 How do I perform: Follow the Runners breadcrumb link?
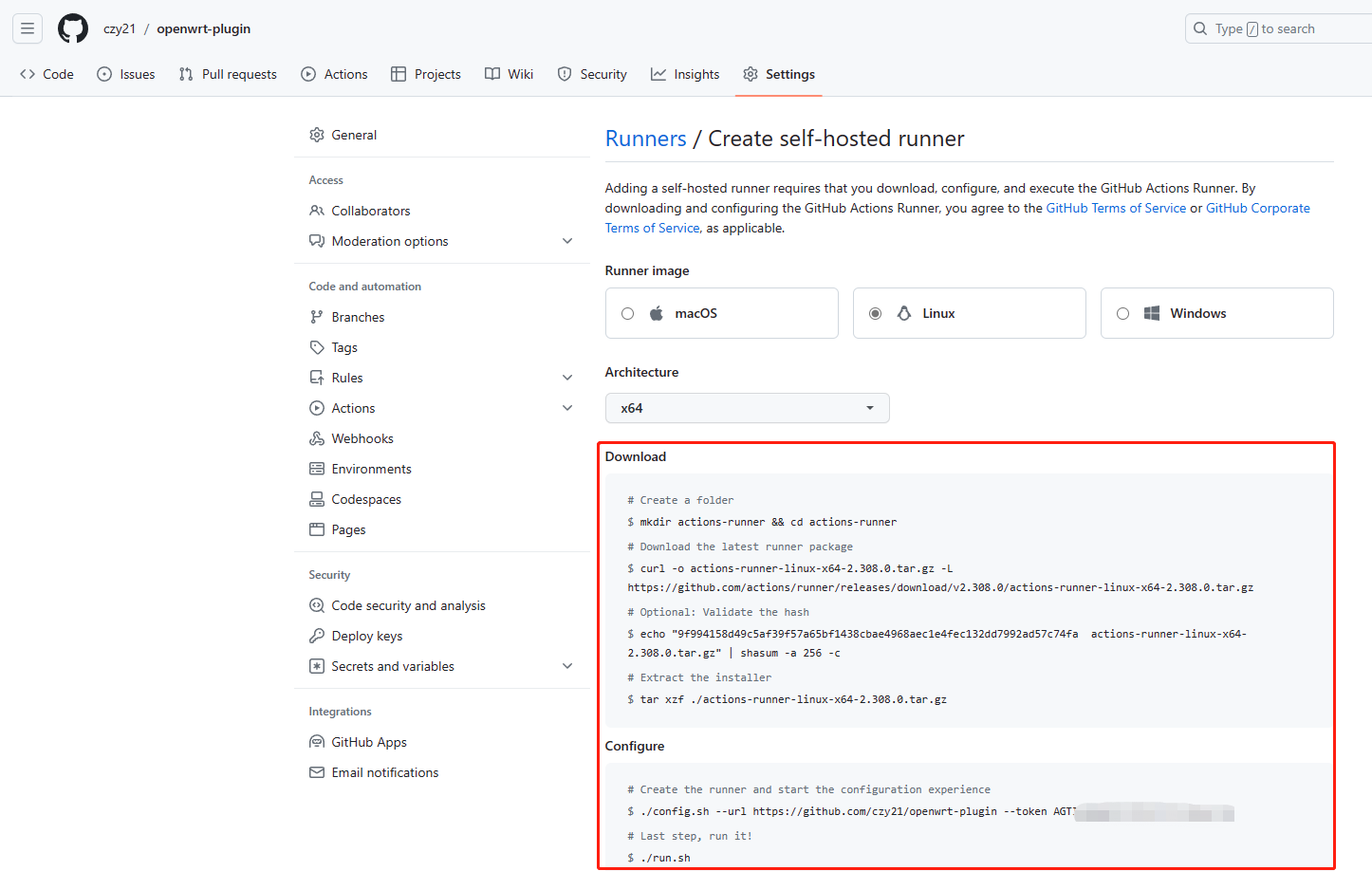coord(645,139)
